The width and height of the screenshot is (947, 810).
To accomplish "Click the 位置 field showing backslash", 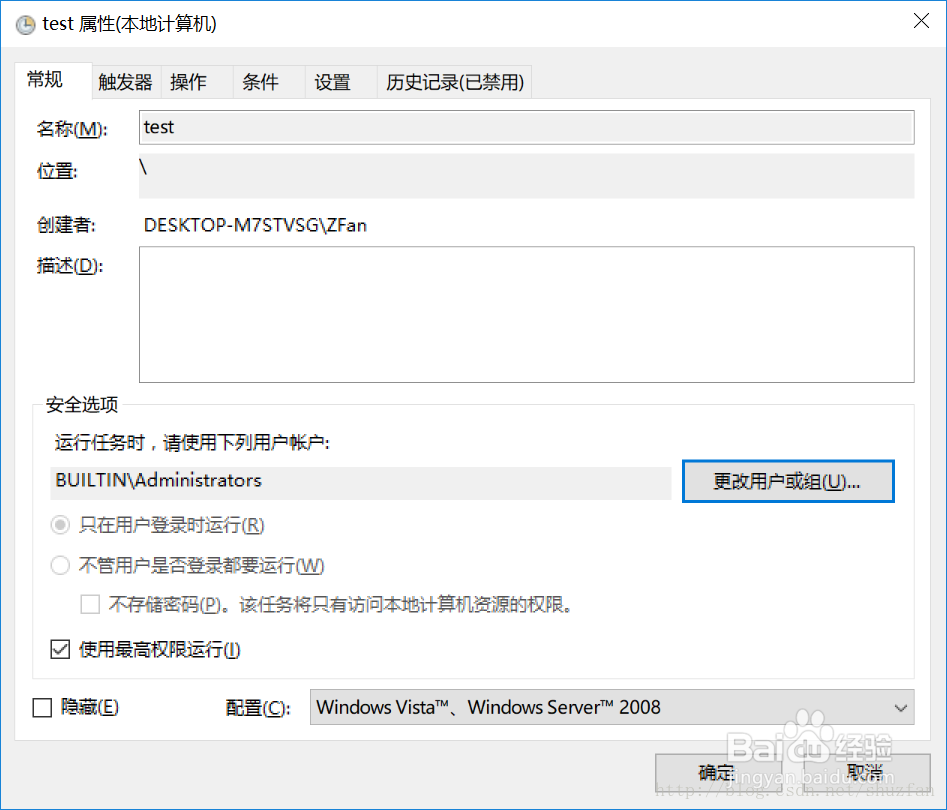I will tap(527, 176).
